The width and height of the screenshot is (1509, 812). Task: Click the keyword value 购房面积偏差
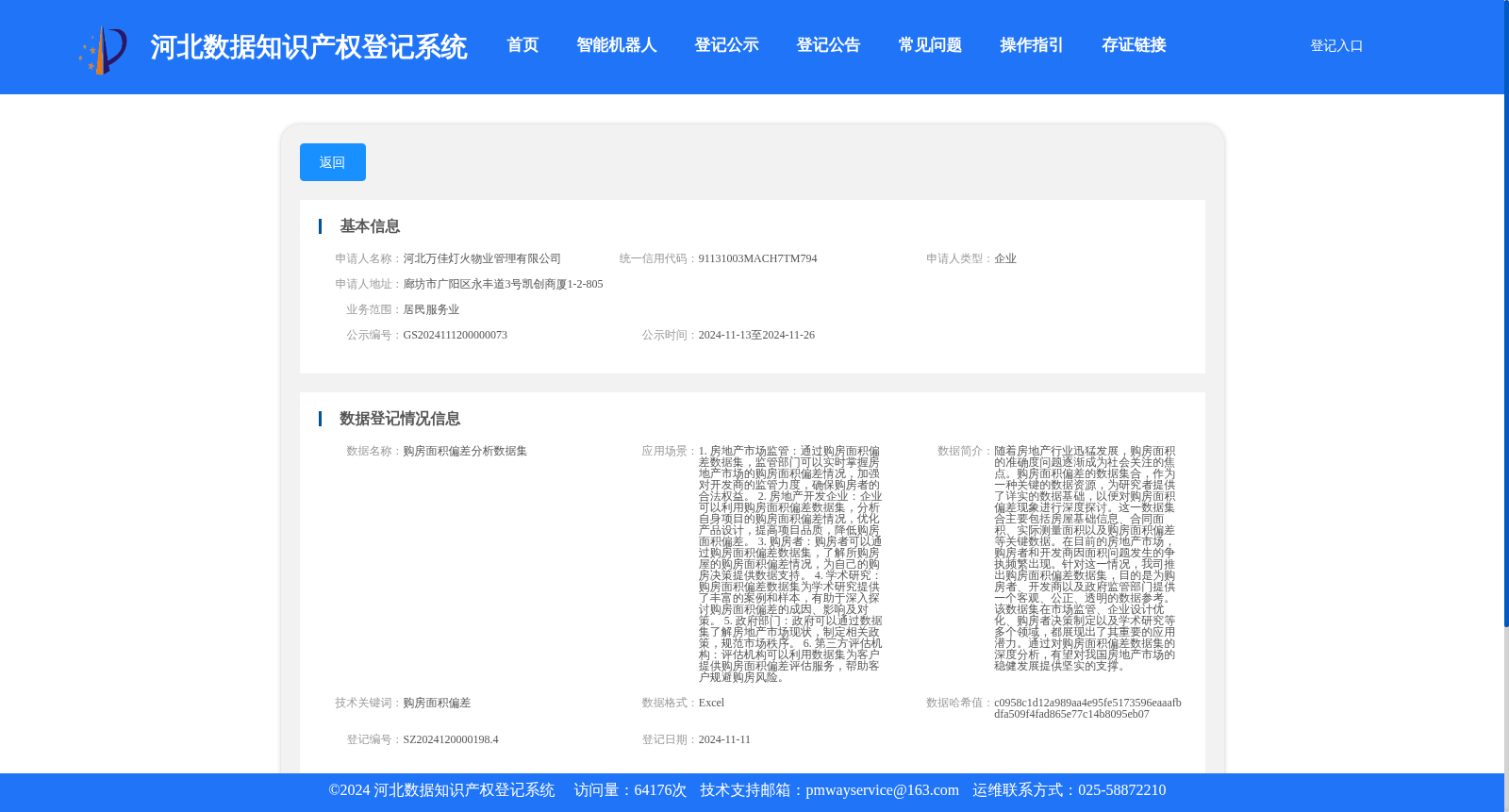437,703
